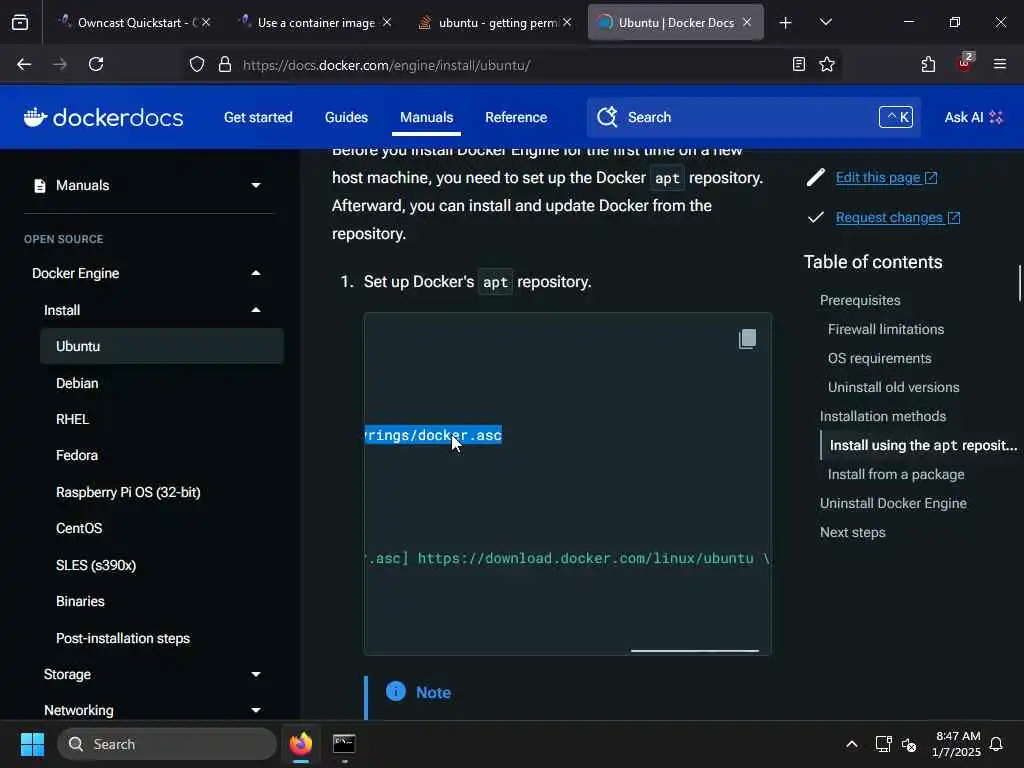Select the Manuals nav item

click(x=426, y=118)
